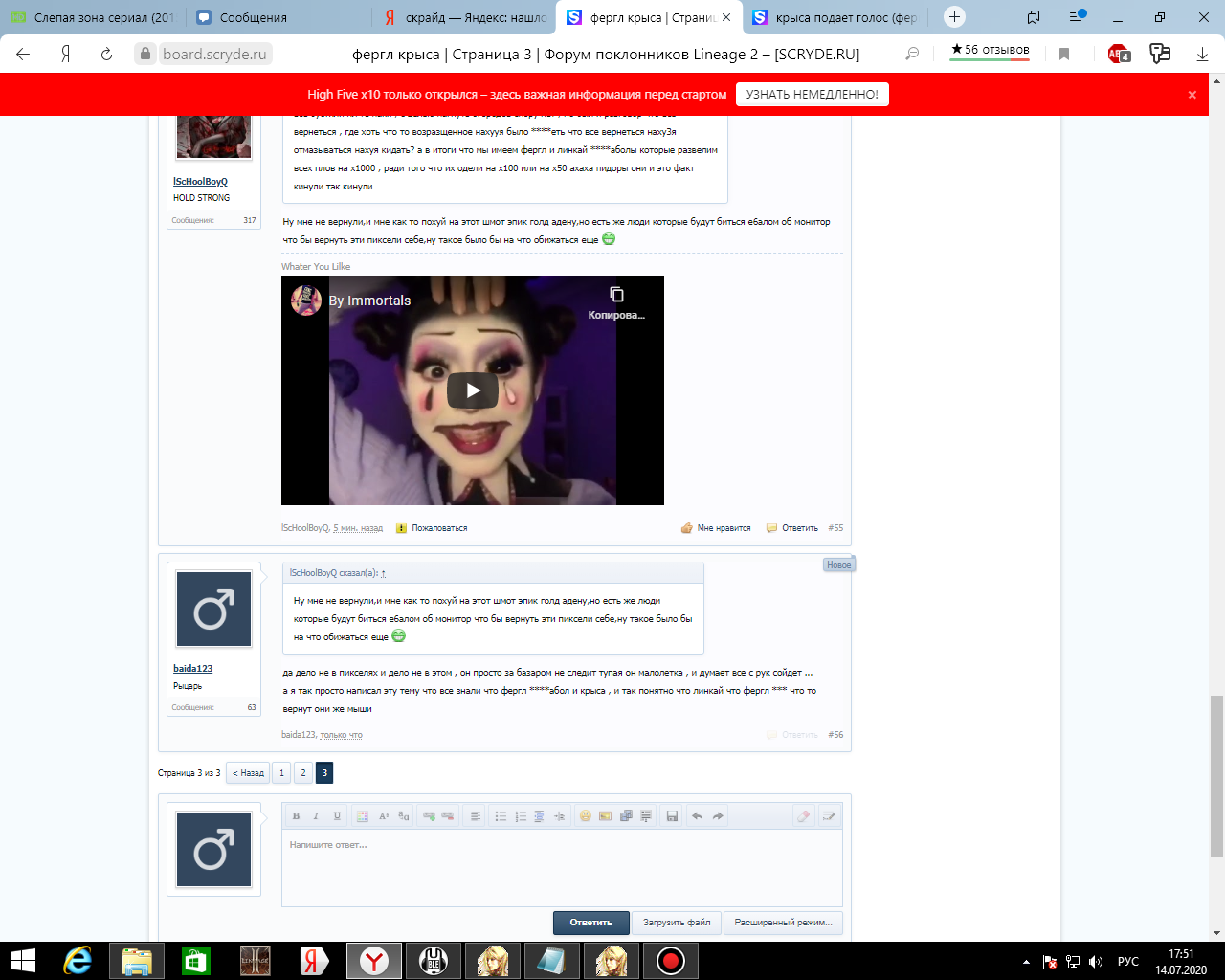Click "УЗНАТЬ НЕМЕДЛЕННО!" banner button
This screenshot has width=1225, height=980.
tap(812, 94)
